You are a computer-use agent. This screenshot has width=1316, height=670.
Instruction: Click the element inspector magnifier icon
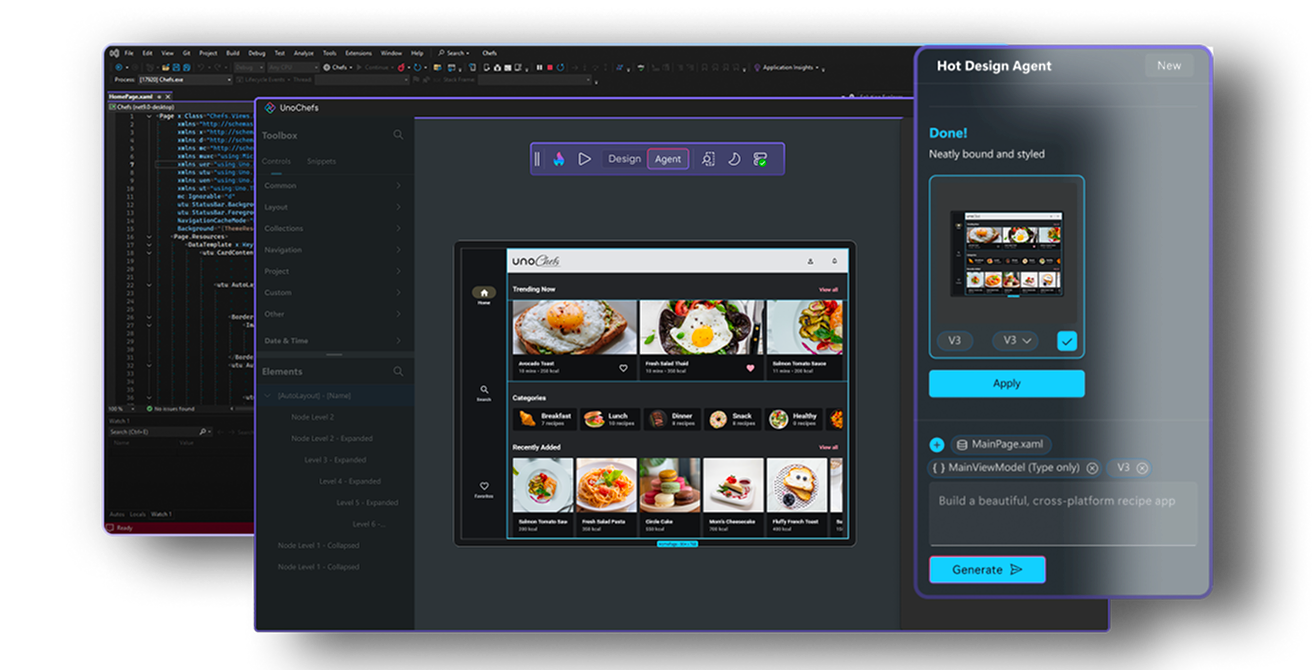click(708, 159)
